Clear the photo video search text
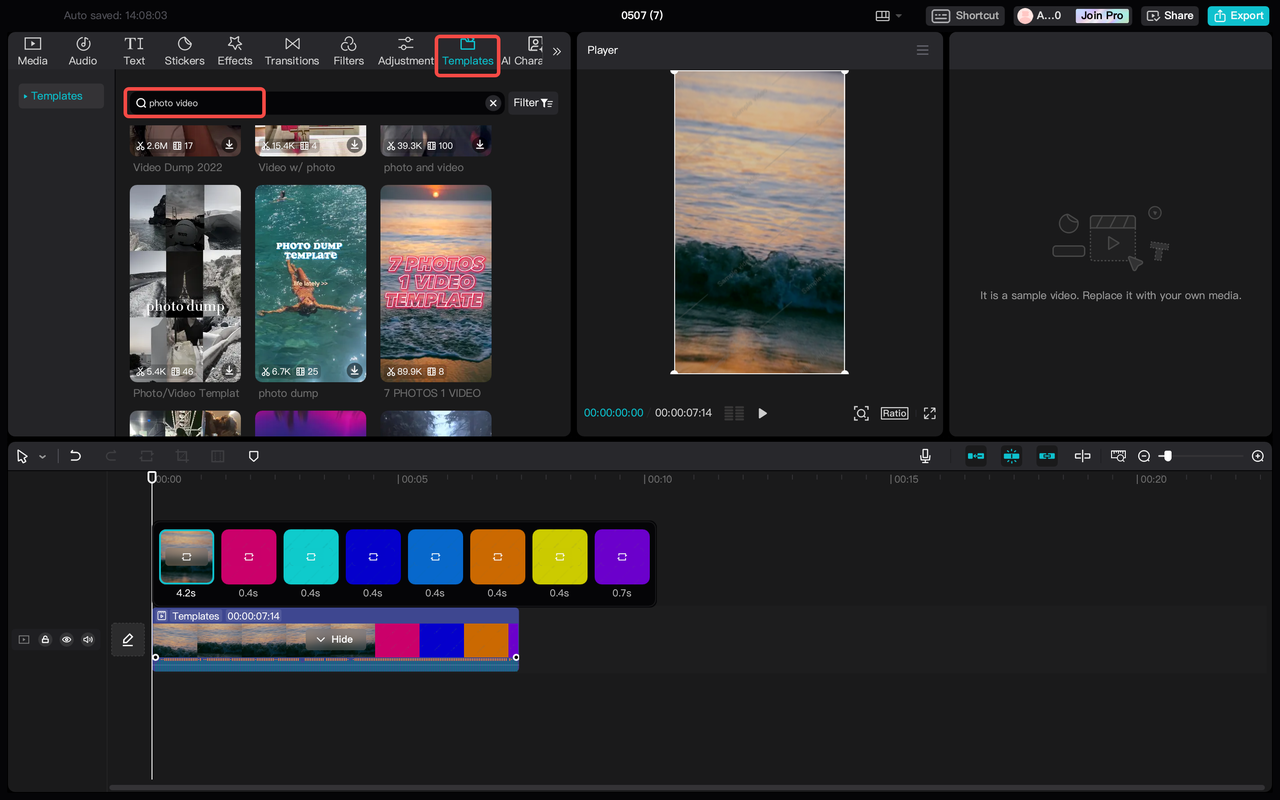The height and width of the screenshot is (800, 1280). point(493,103)
